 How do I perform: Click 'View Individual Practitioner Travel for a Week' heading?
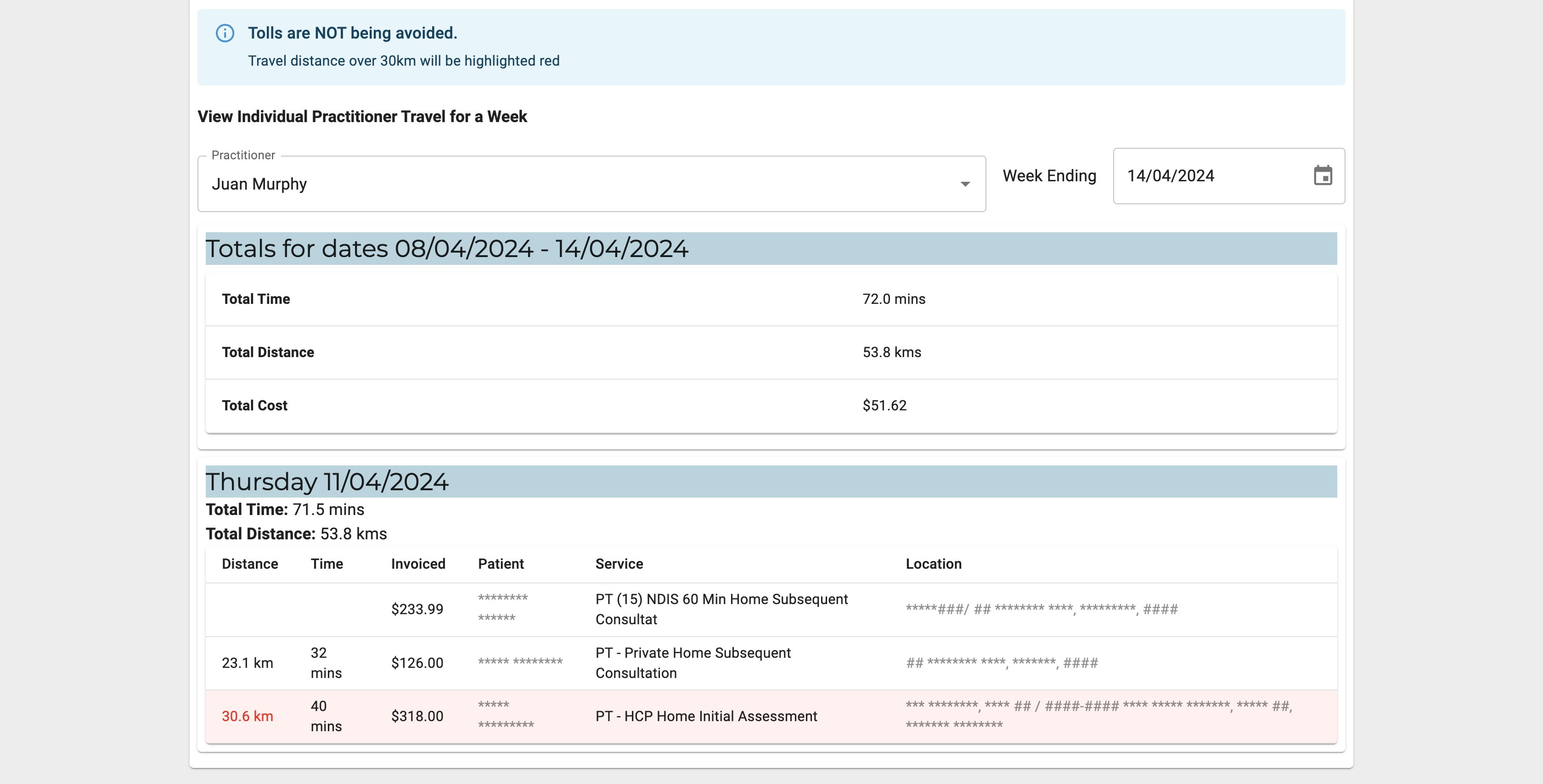point(362,116)
